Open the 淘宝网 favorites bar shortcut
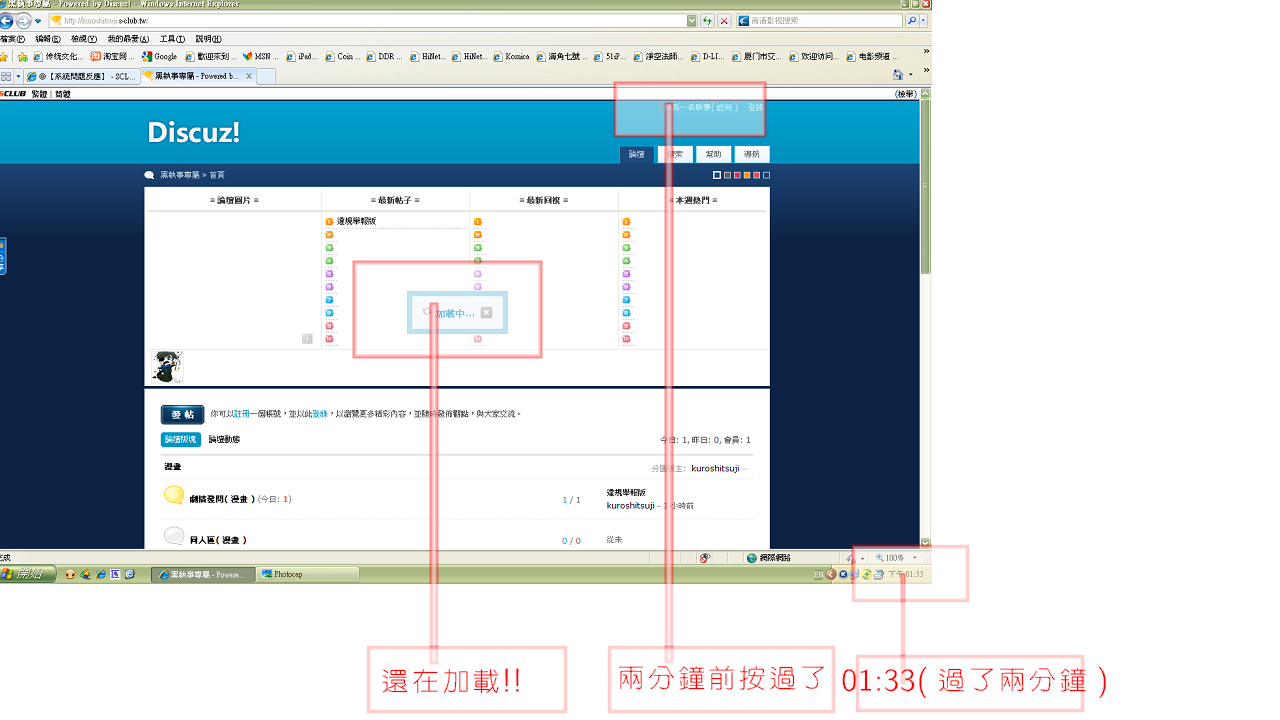1280x720 pixels. [112, 57]
